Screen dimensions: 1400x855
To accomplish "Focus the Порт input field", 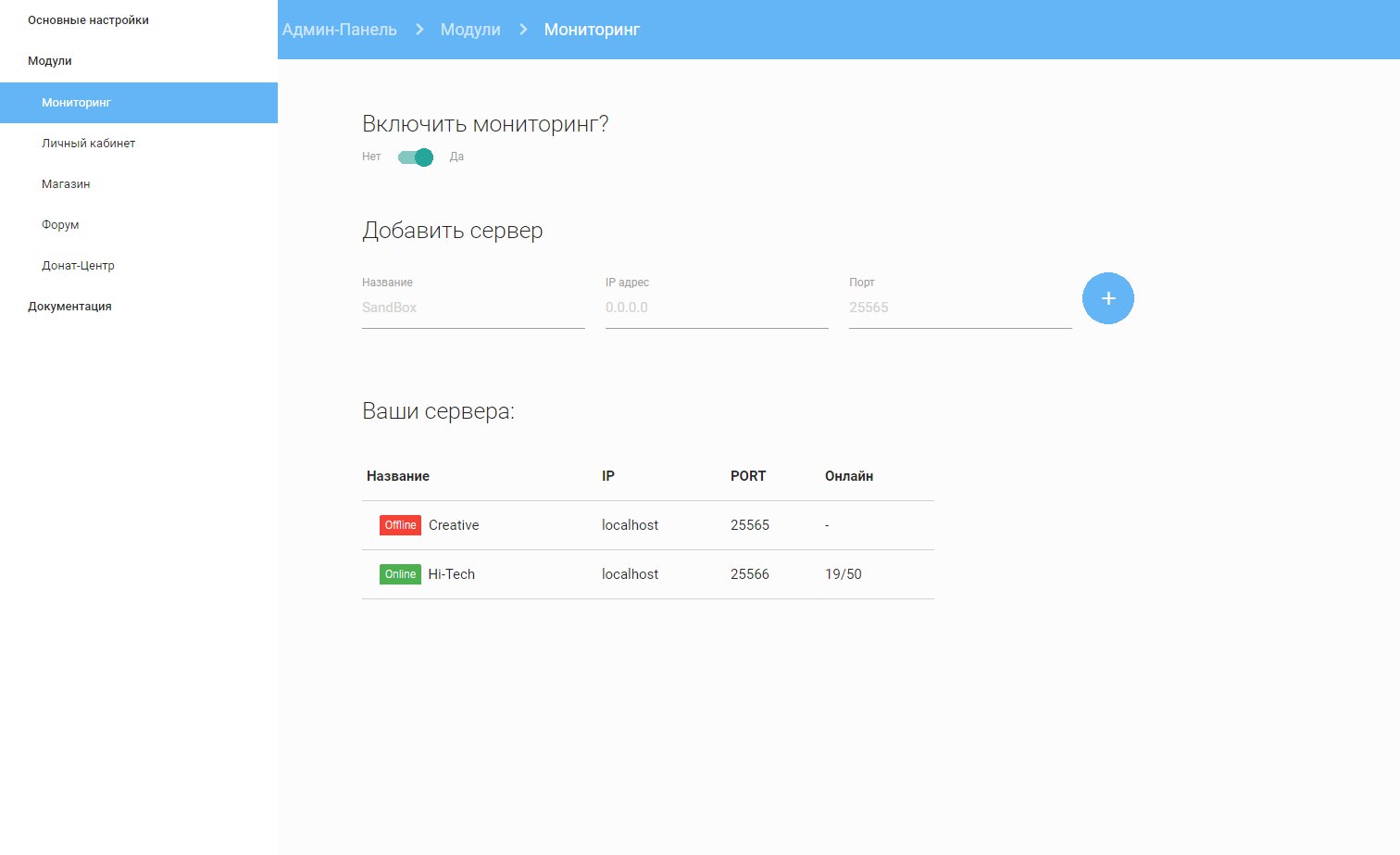I will pyautogui.click(x=959, y=308).
